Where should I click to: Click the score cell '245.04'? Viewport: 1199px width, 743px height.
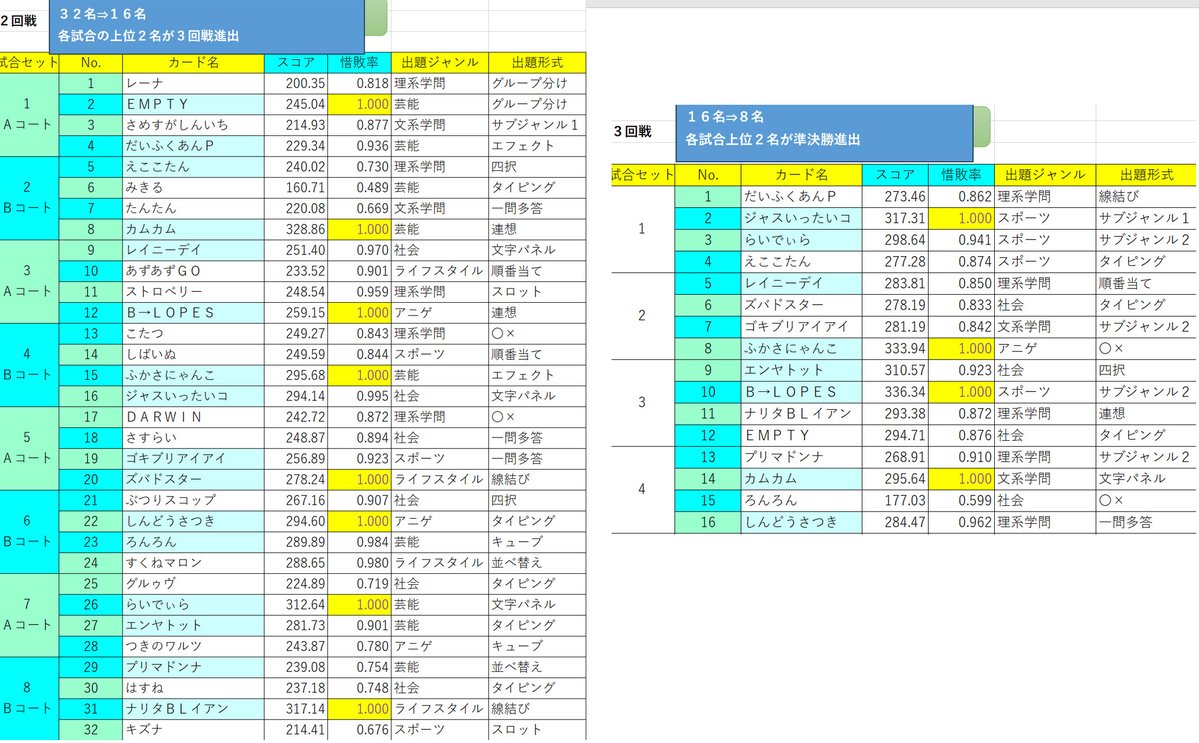click(296, 104)
